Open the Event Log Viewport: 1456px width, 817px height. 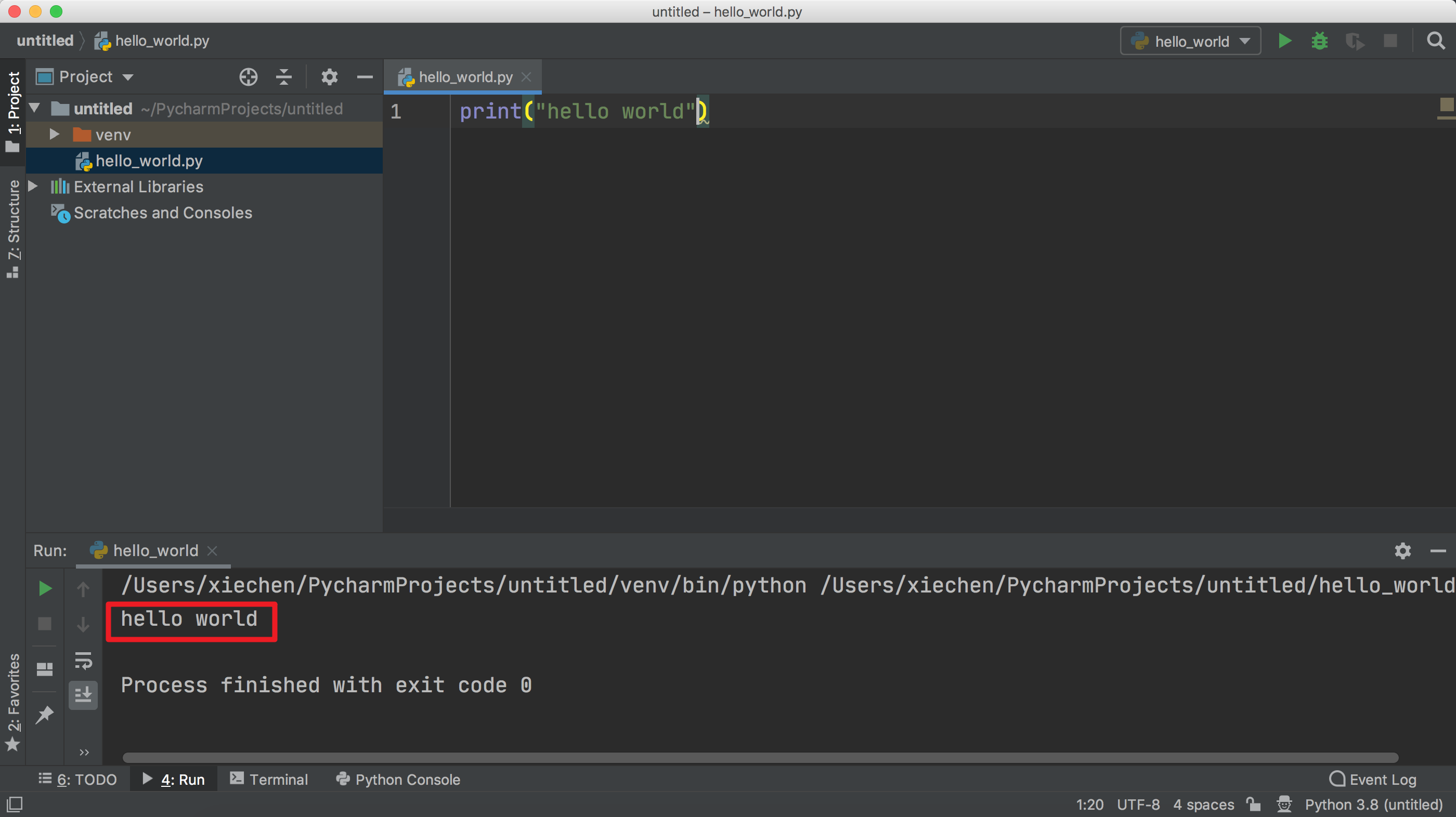[x=1373, y=780]
